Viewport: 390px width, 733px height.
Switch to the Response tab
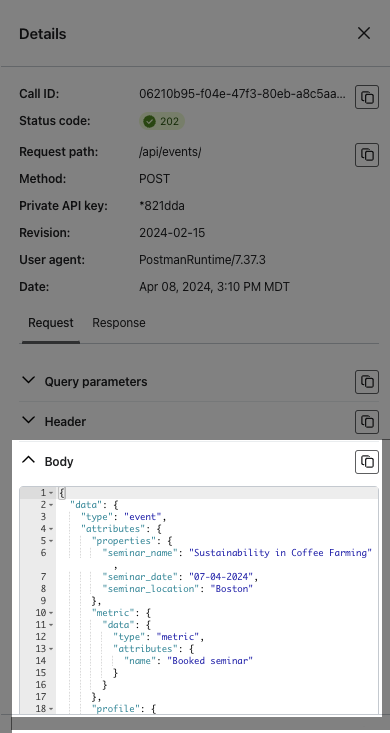(x=119, y=323)
